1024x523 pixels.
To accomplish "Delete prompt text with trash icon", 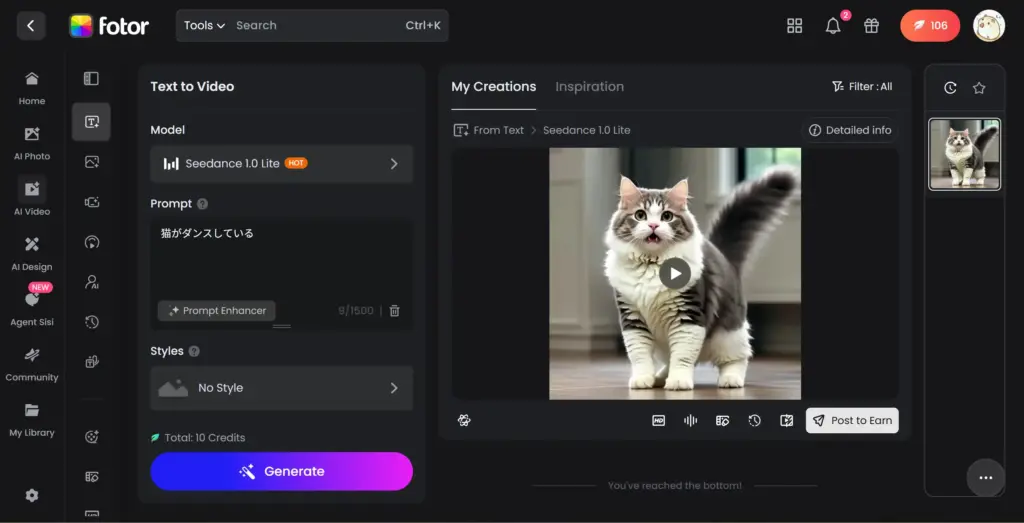I will tap(395, 311).
